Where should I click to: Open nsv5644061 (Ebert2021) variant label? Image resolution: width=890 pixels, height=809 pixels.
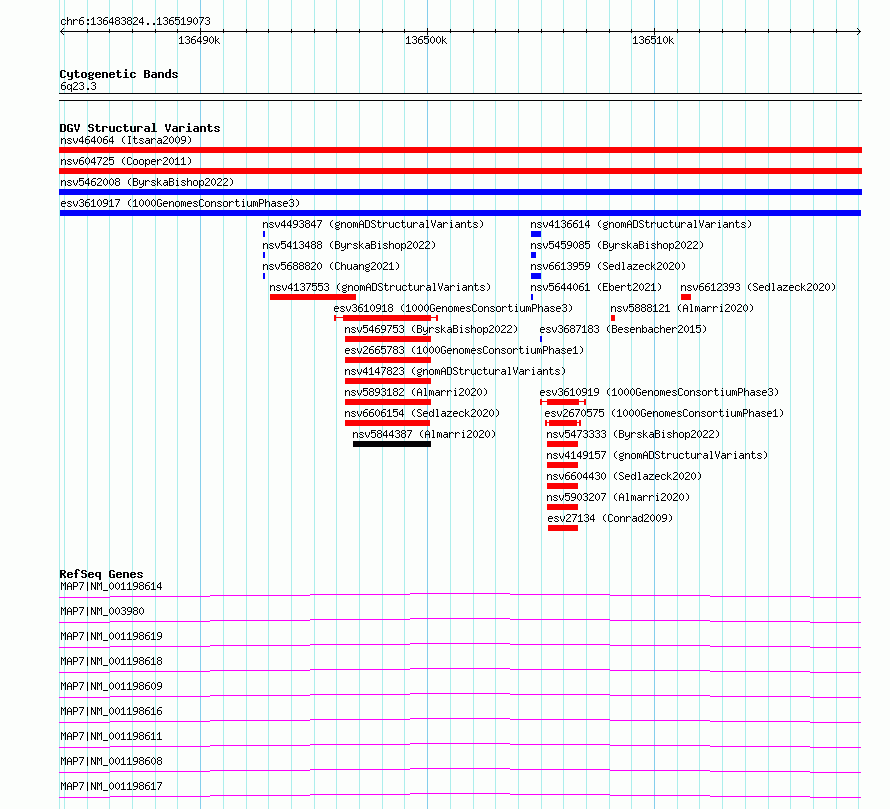(596, 287)
